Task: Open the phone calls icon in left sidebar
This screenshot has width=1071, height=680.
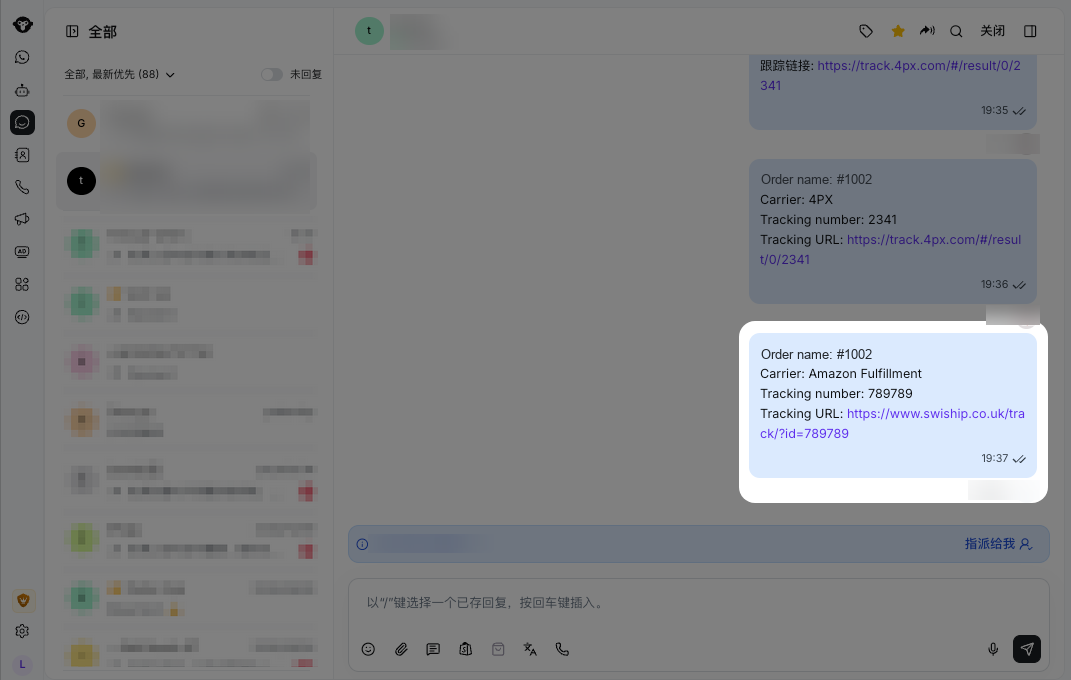Action: pos(22,187)
